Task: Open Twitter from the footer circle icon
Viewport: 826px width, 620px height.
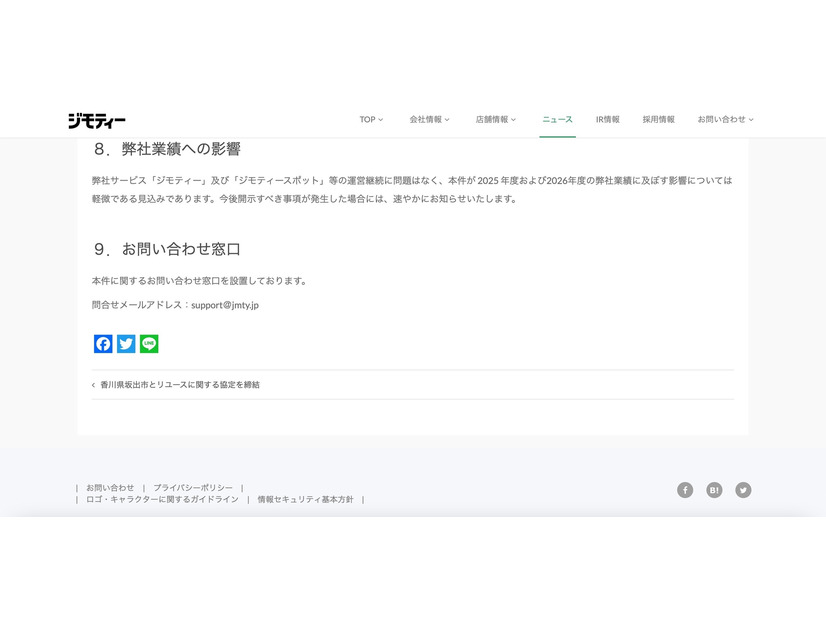Action: (743, 490)
